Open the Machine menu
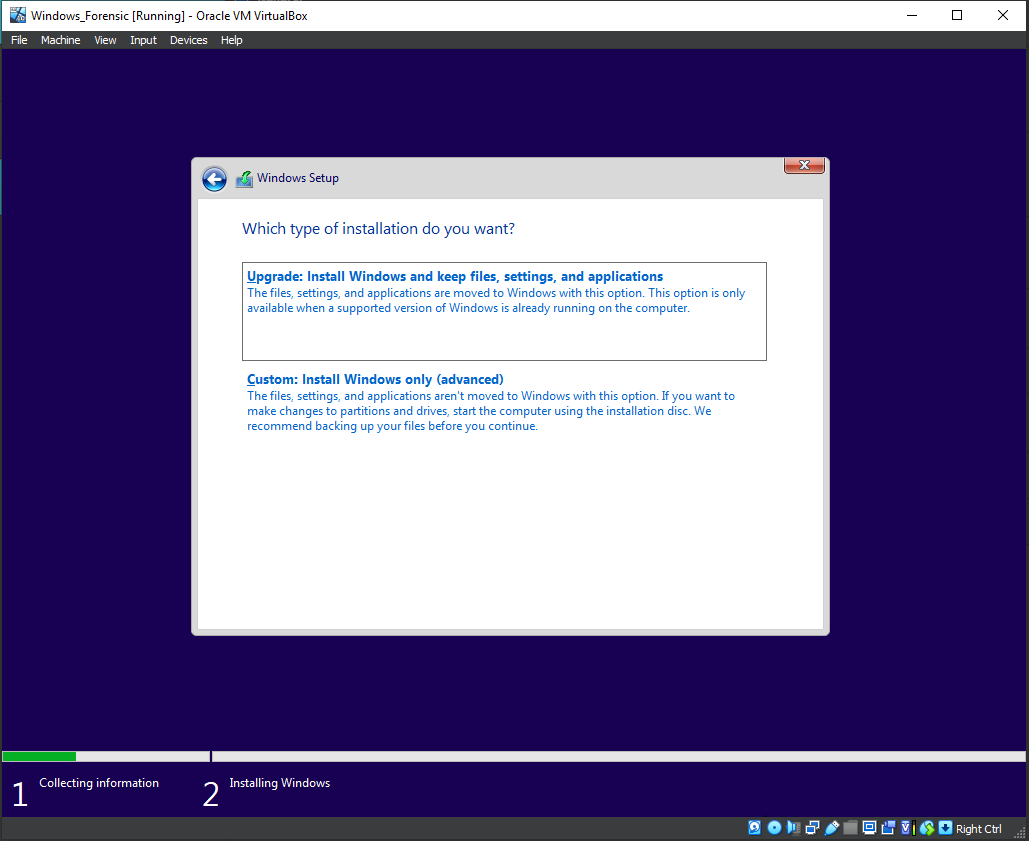1029x841 pixels. 60,40
